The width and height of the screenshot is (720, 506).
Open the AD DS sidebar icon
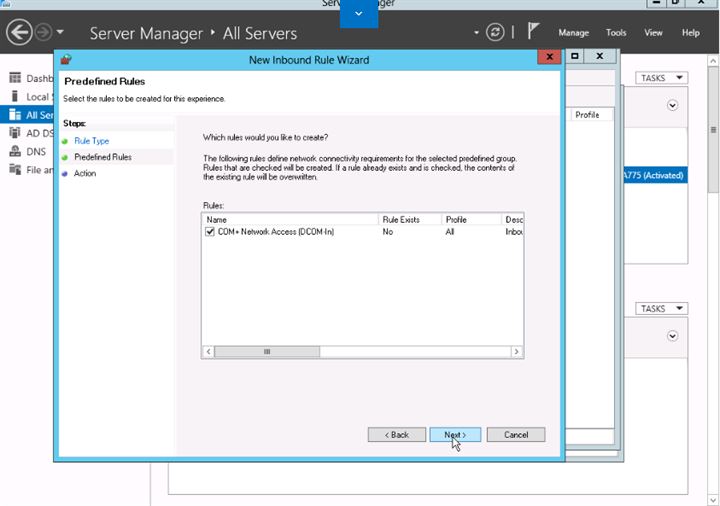(x=15, y=133)
